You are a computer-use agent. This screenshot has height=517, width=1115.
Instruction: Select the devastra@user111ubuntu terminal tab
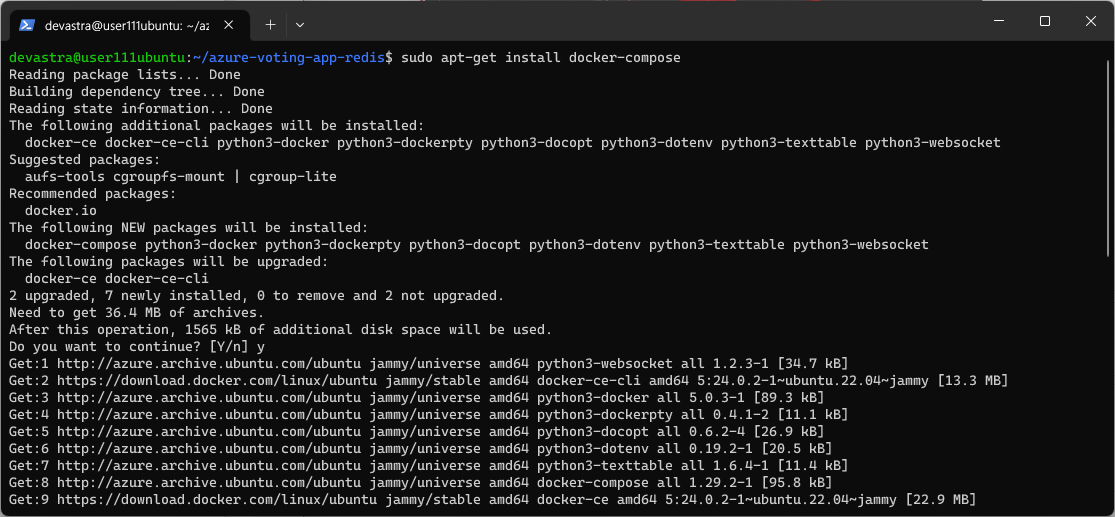[127, 25]
